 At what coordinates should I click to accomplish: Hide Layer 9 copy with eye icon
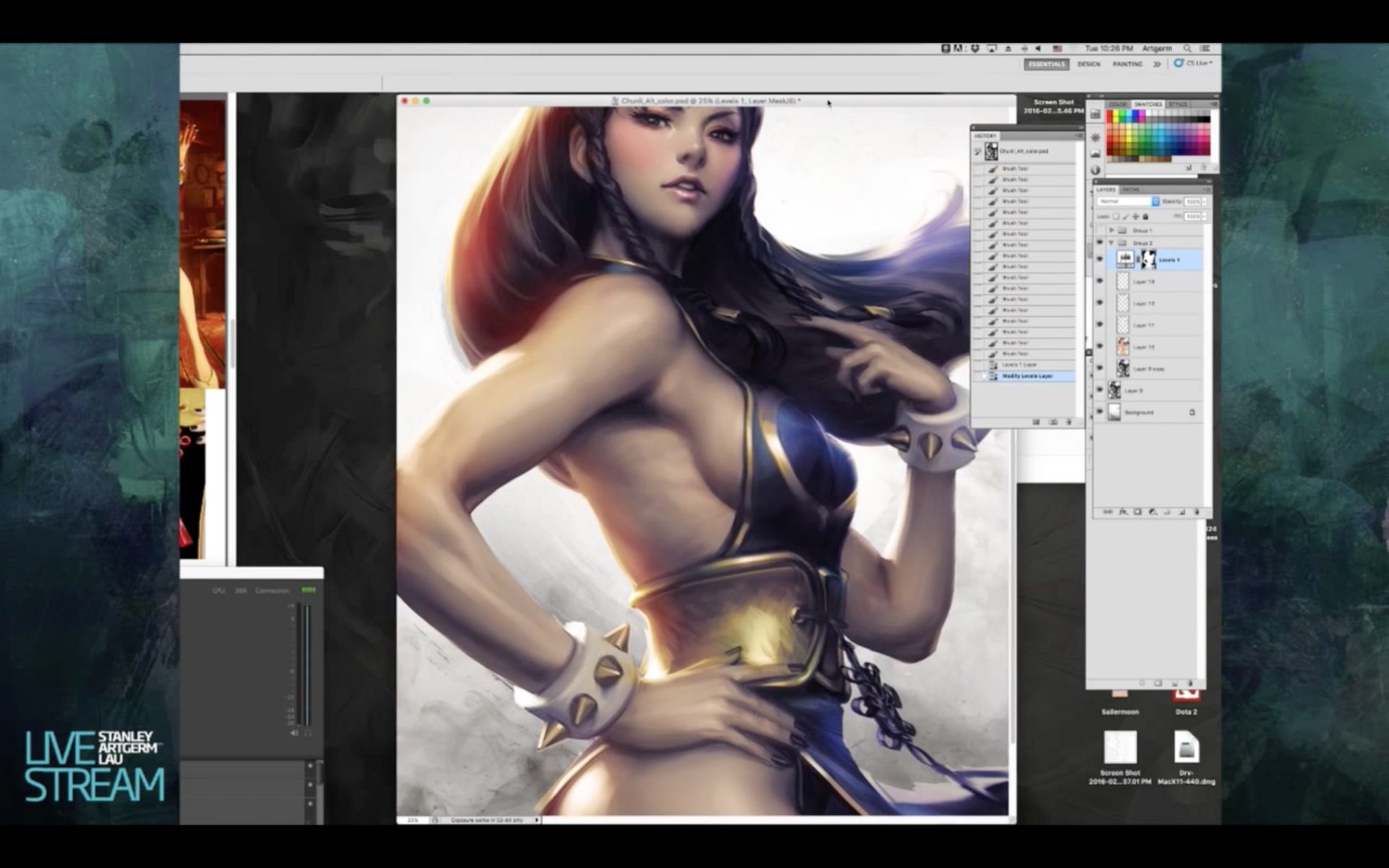[1100, 368]
